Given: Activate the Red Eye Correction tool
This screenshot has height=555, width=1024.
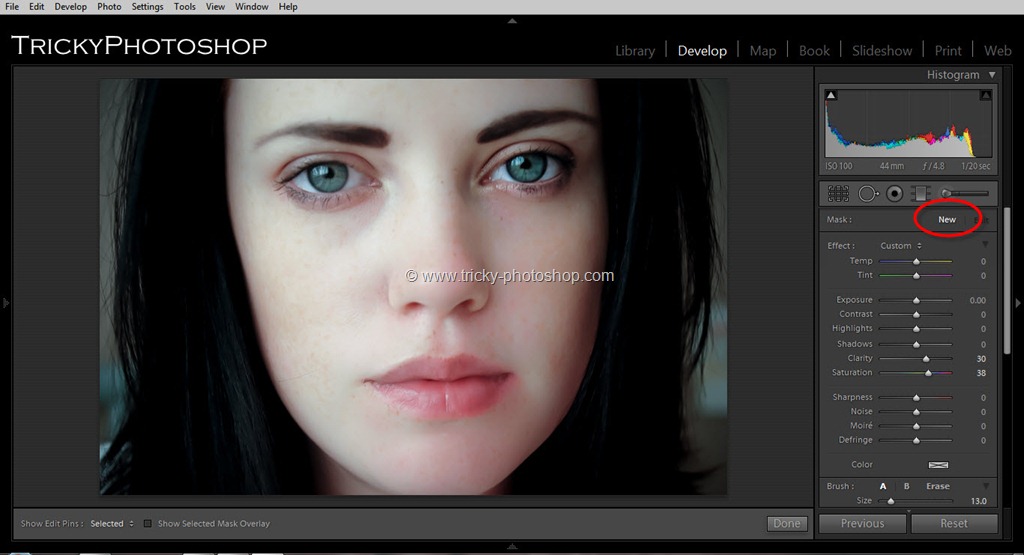Looking at the screenshot, I should click(x=894, y=193).
